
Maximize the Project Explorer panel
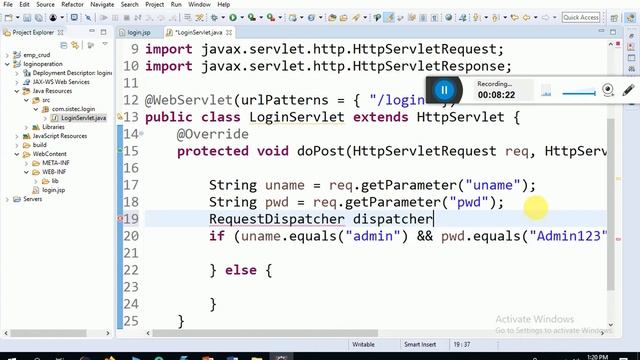(104, 32)
